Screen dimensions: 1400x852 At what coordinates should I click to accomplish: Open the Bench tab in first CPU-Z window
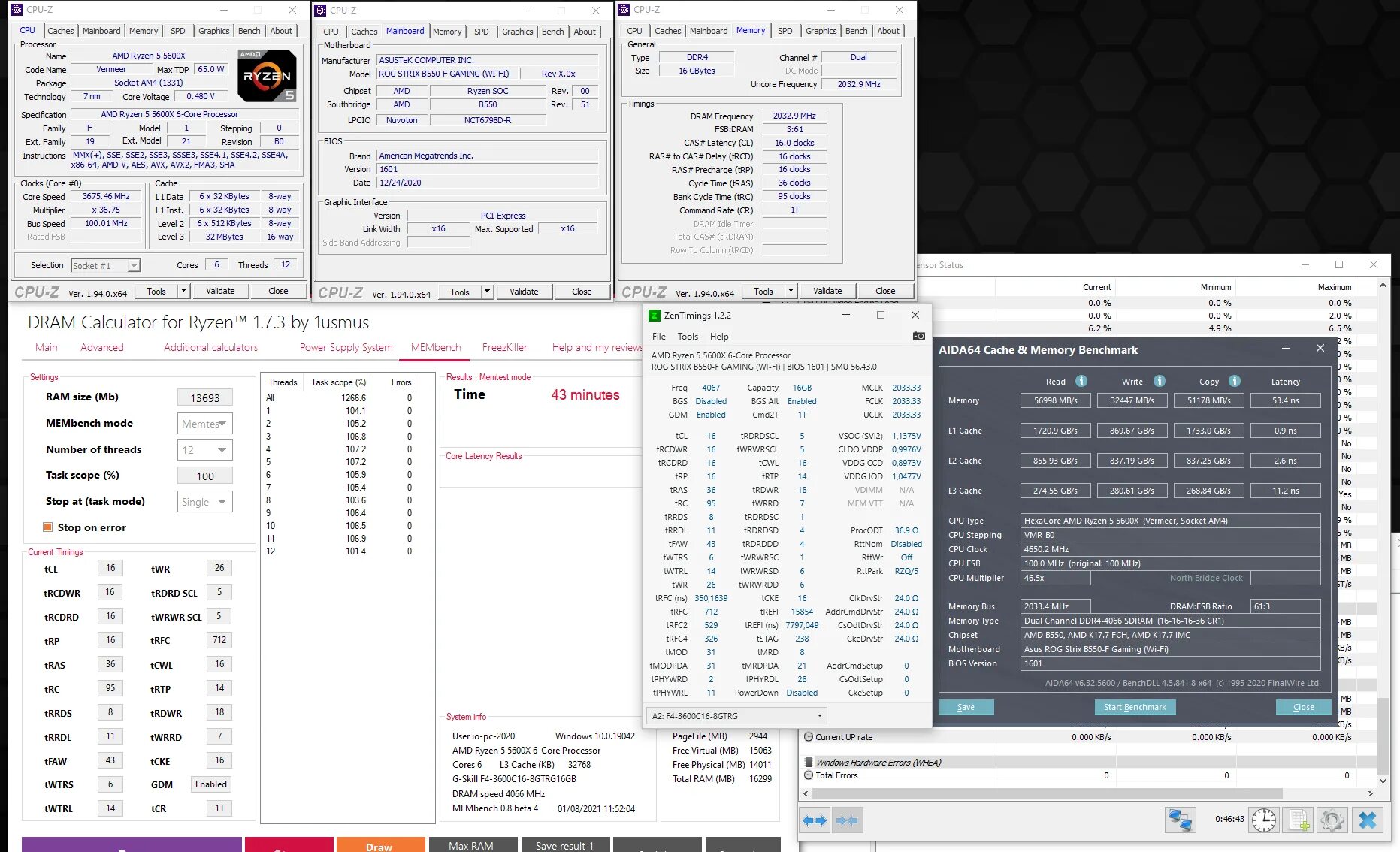click(249, 31)
